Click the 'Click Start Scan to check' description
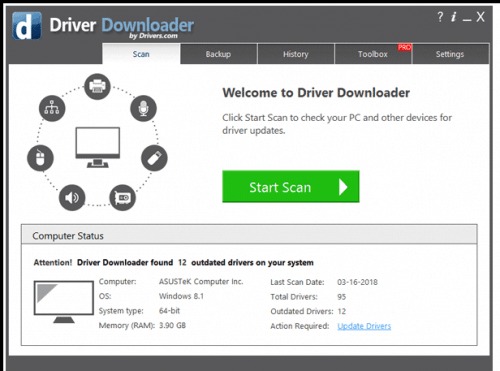Screen dimensions: 500x371 [337, 124]
